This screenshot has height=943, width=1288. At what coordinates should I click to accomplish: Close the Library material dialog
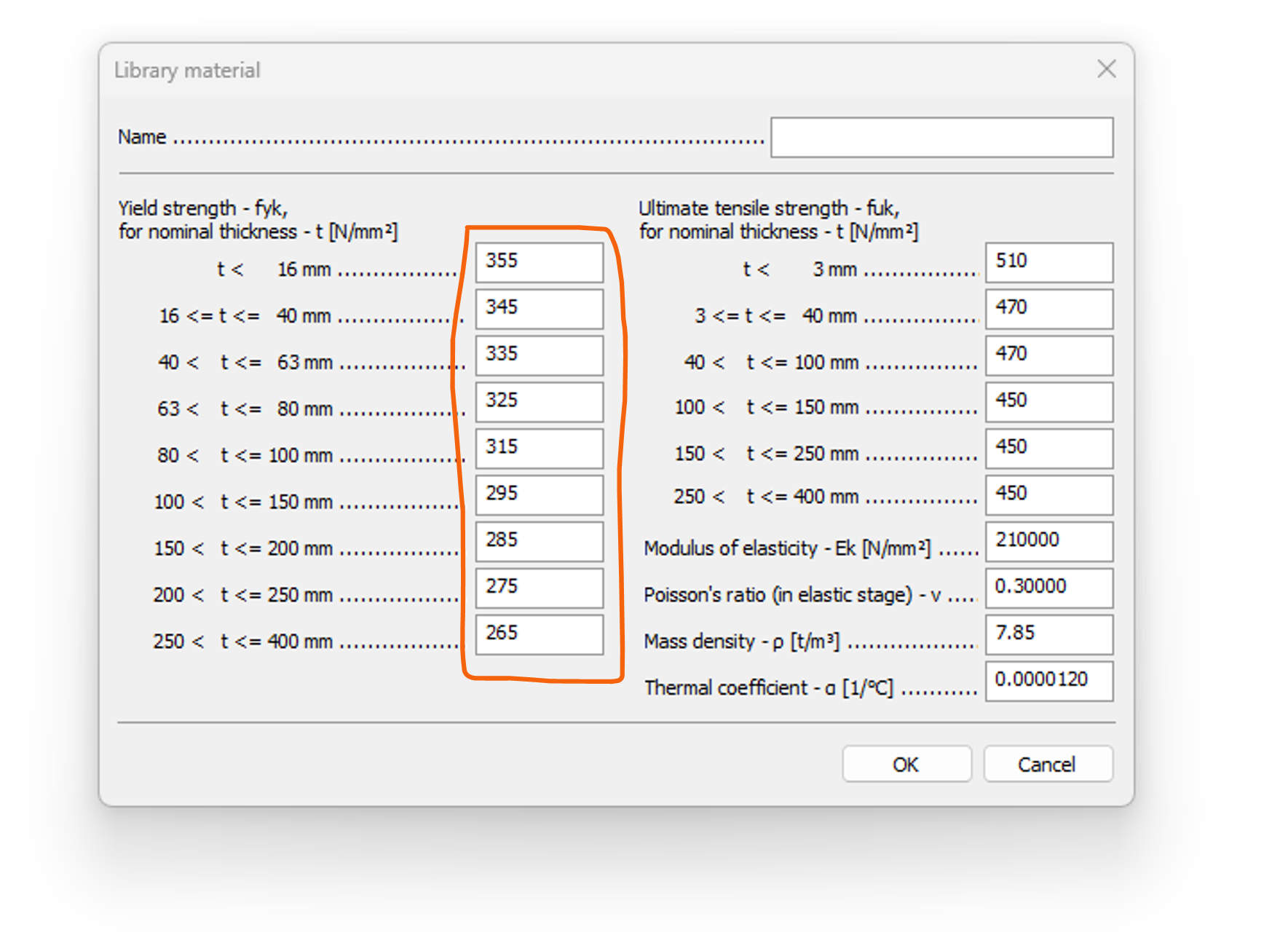point(1107,69)
